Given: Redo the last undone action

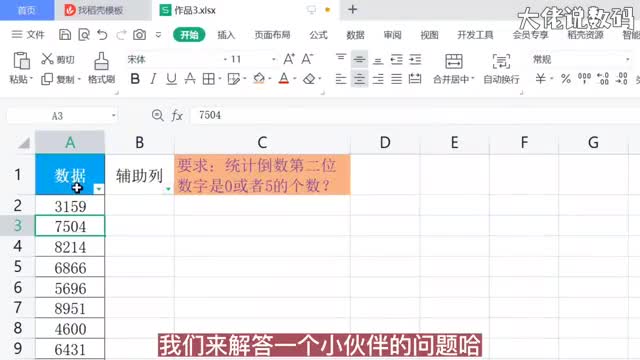Looking at the screenshot, I should pyautogui.click(x=121, y=35).
